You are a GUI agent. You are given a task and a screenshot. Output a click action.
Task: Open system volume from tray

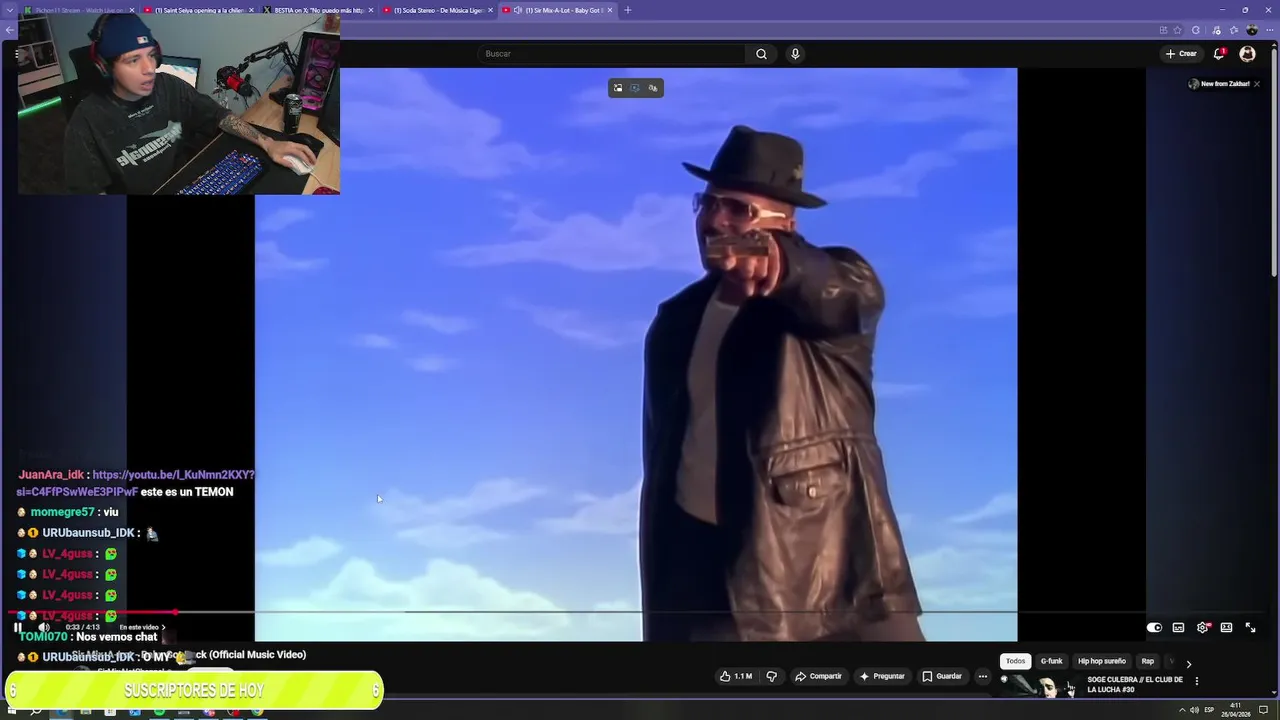[x=1194, y=711]
